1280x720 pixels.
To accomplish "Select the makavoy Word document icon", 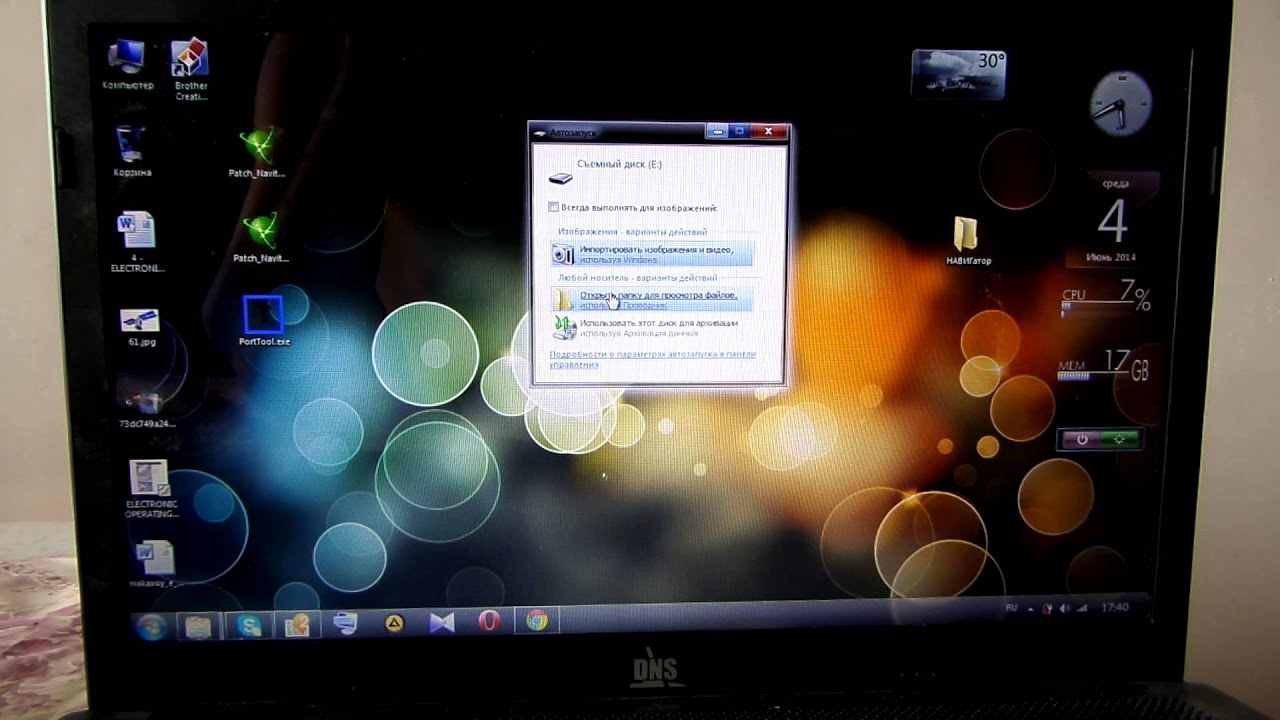I will (154, 564).
